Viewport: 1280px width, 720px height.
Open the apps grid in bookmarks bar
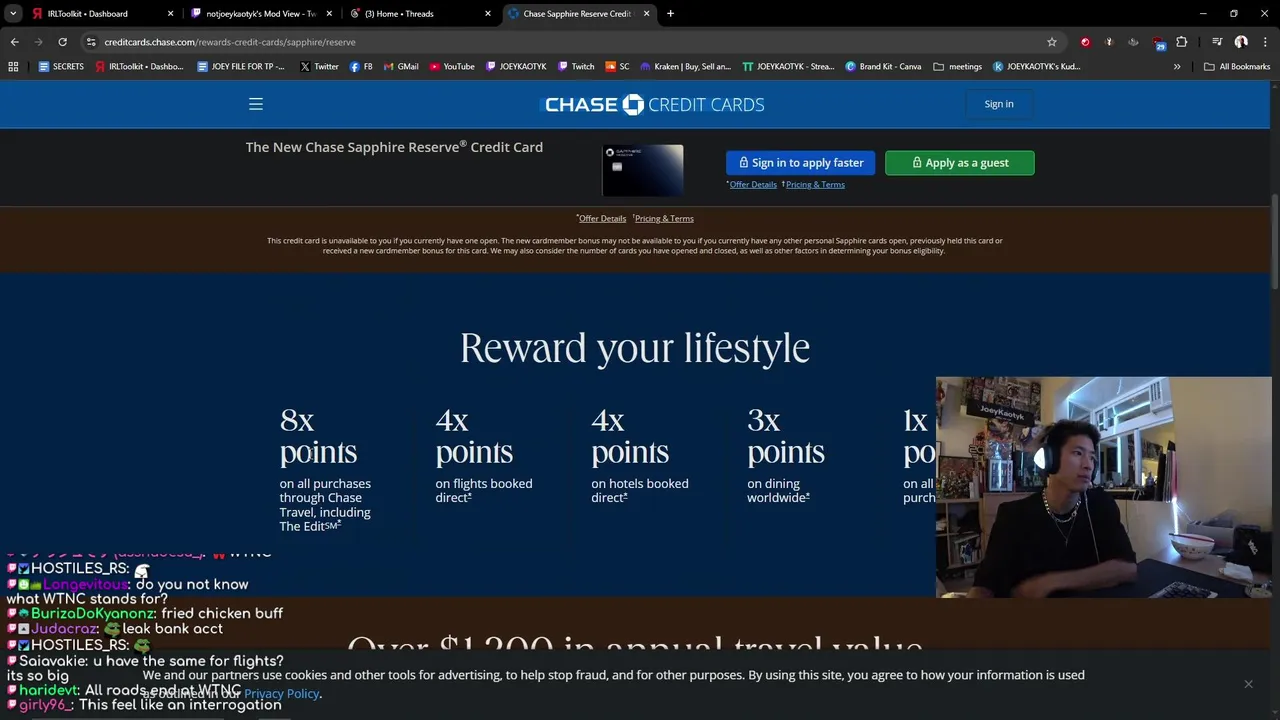tap(13, 67)
